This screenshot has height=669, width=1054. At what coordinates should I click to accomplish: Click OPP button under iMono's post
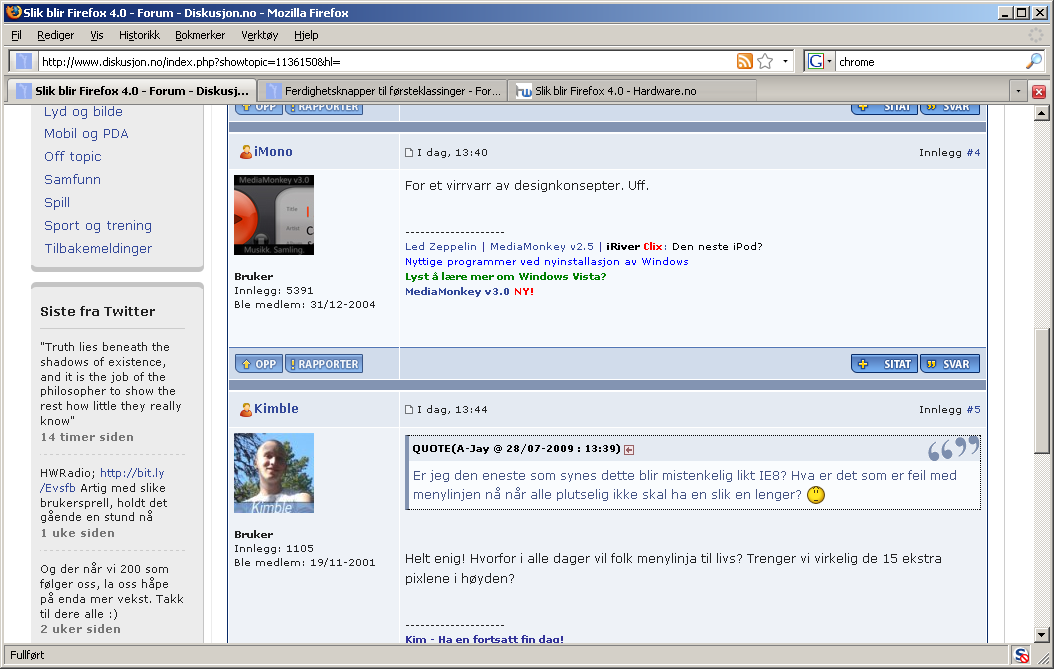pyautogui.click(x=259, y=364)
